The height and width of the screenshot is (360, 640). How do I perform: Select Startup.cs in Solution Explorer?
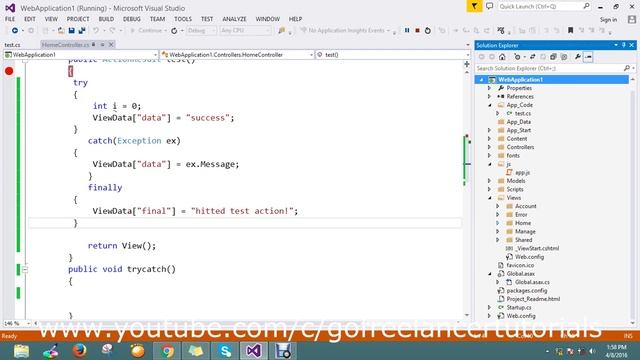coord(518,307)
